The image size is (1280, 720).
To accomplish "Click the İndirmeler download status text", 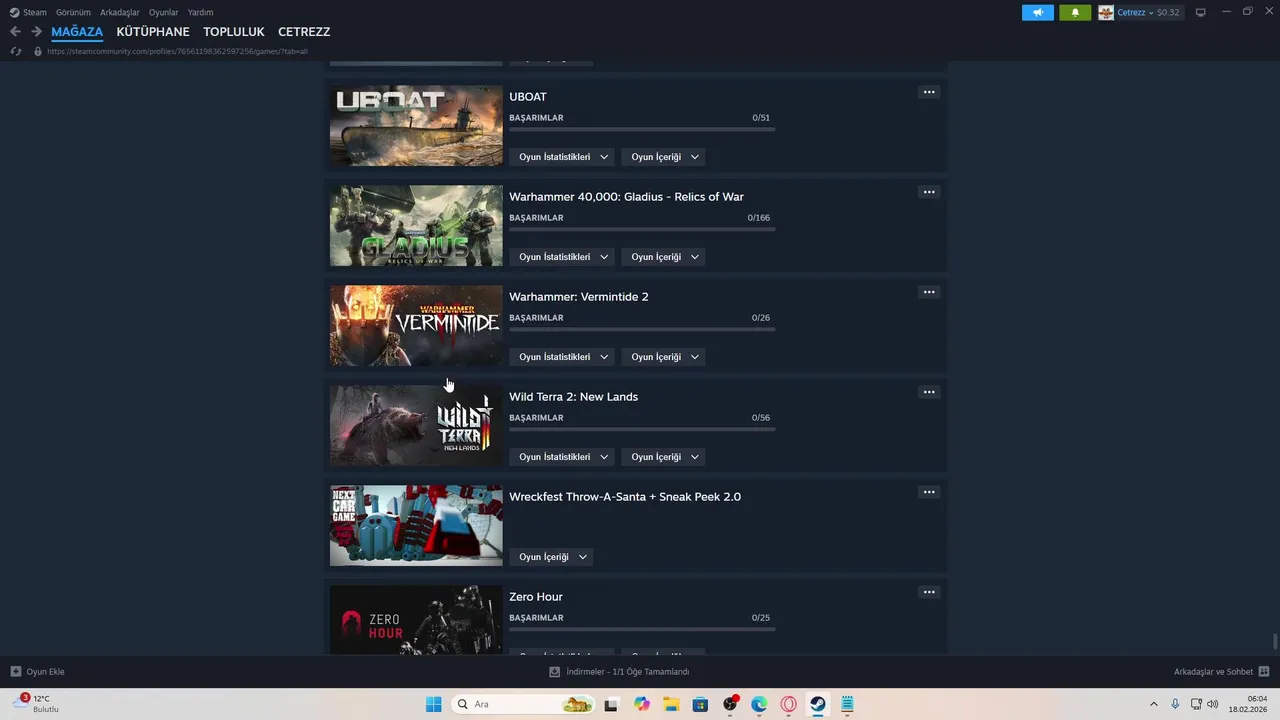I will coord(628,672).
